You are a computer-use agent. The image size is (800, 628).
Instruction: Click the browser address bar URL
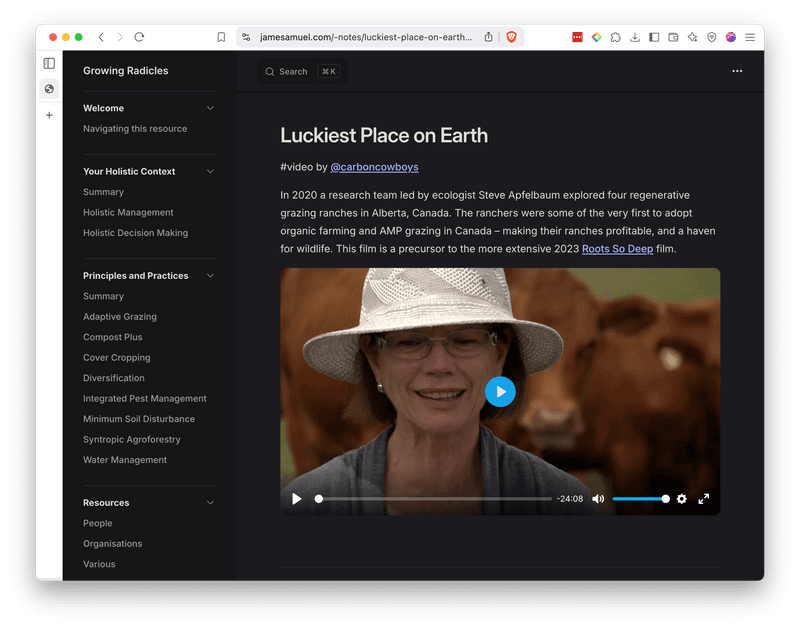coord(366,37)
